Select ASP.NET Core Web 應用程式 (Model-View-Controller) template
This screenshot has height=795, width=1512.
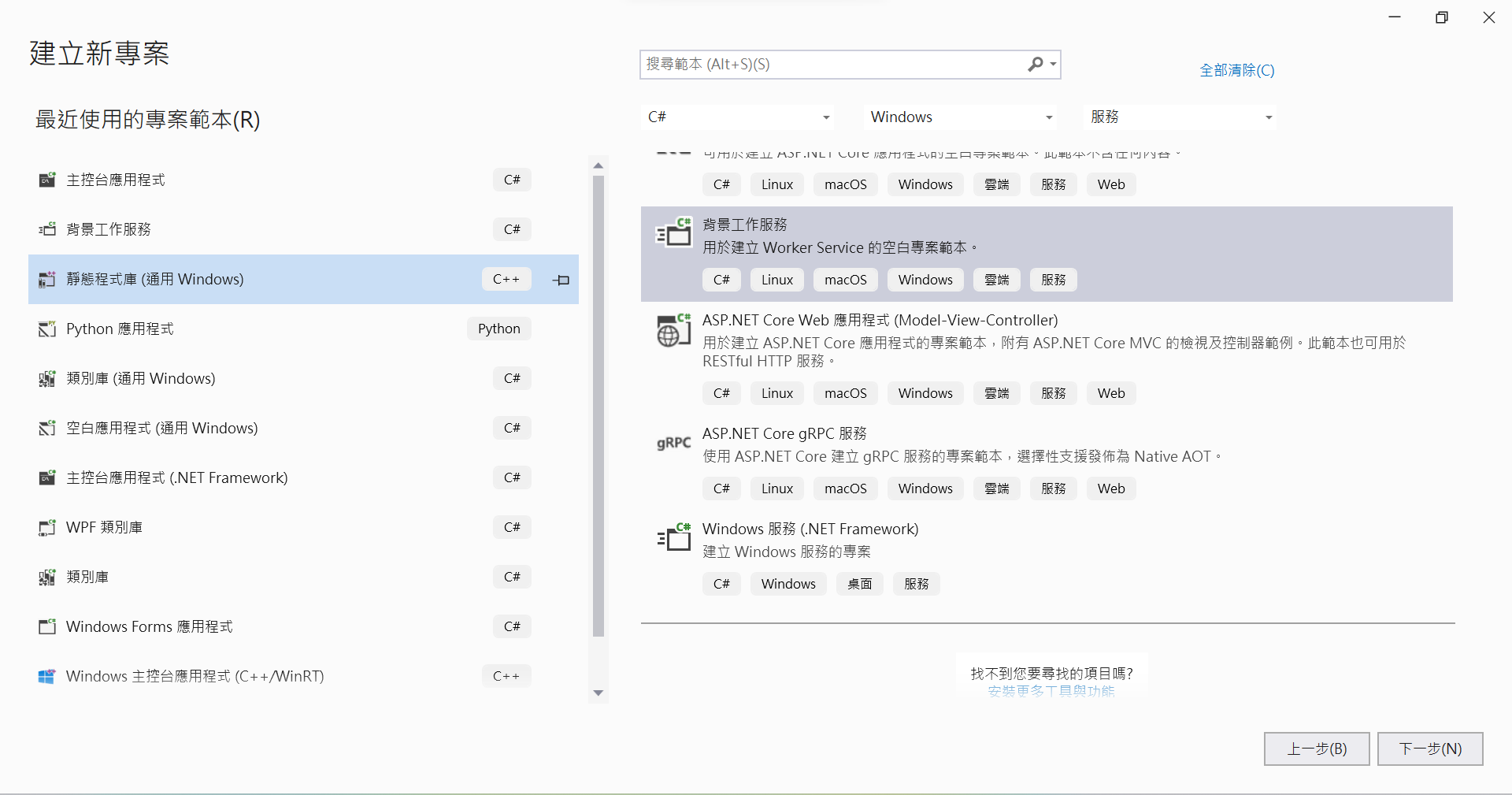pyautogui.click(x=1047, y=358)
